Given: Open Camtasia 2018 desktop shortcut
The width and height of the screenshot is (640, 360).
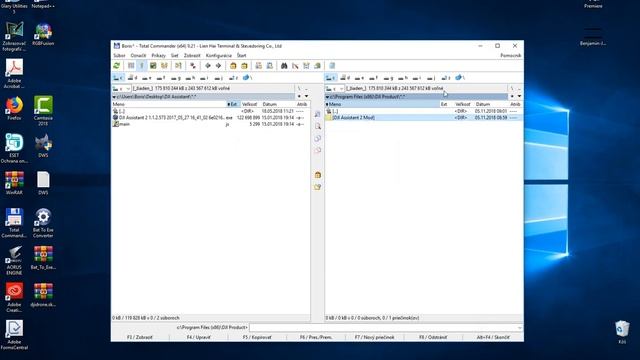Looking at the screenshot, I should coord(43,110).
